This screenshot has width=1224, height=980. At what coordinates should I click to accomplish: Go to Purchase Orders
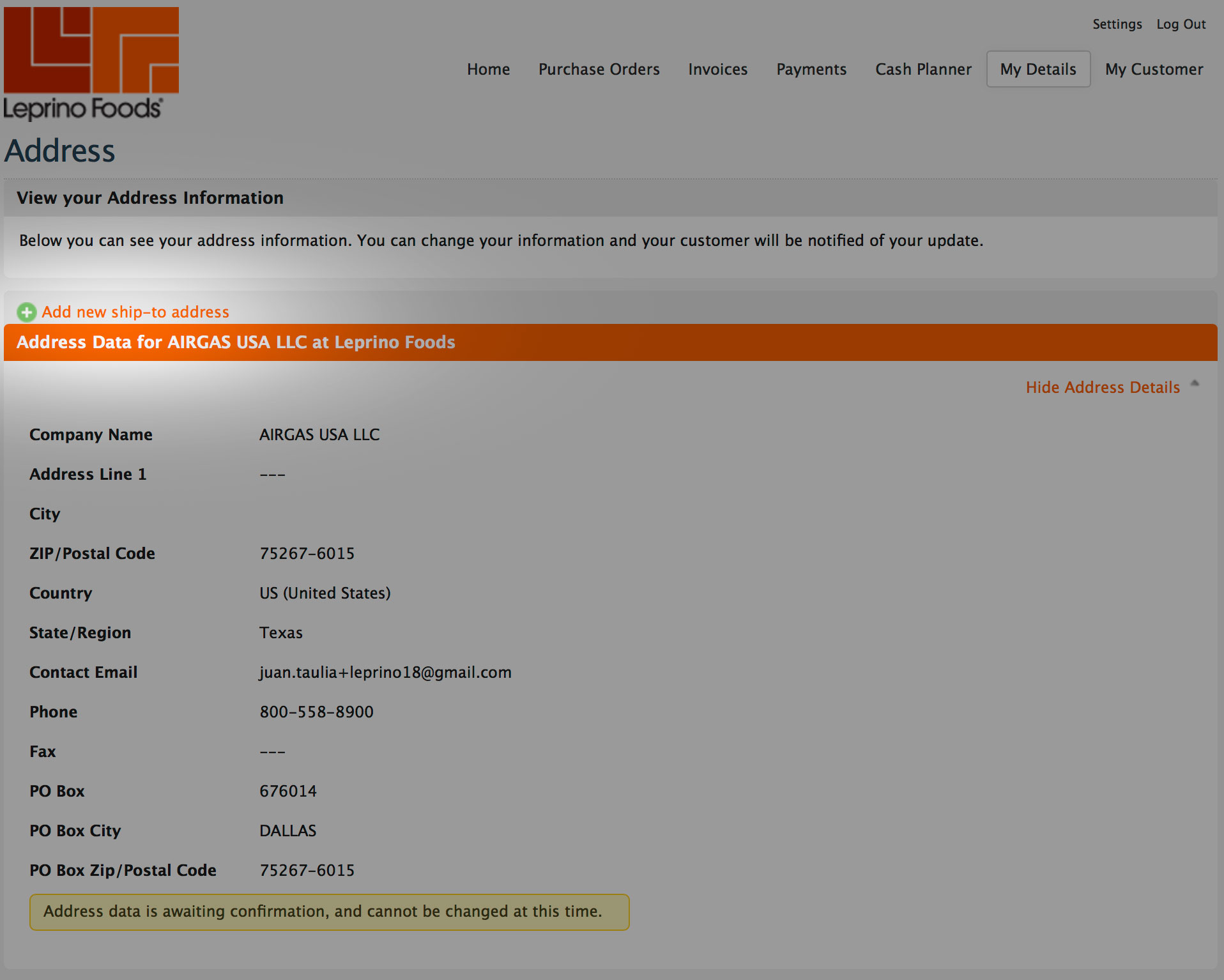599,69
